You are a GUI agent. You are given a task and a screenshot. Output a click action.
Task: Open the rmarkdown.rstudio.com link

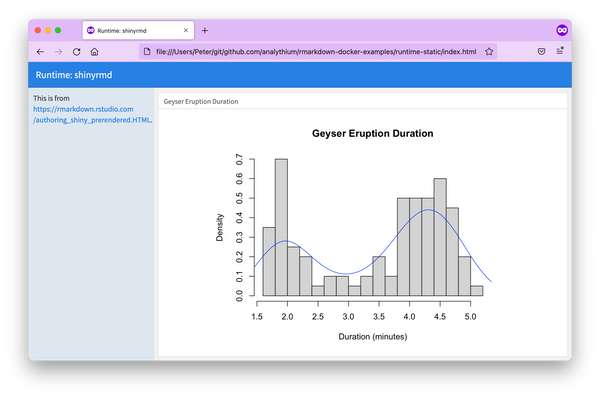click(93, 114)
